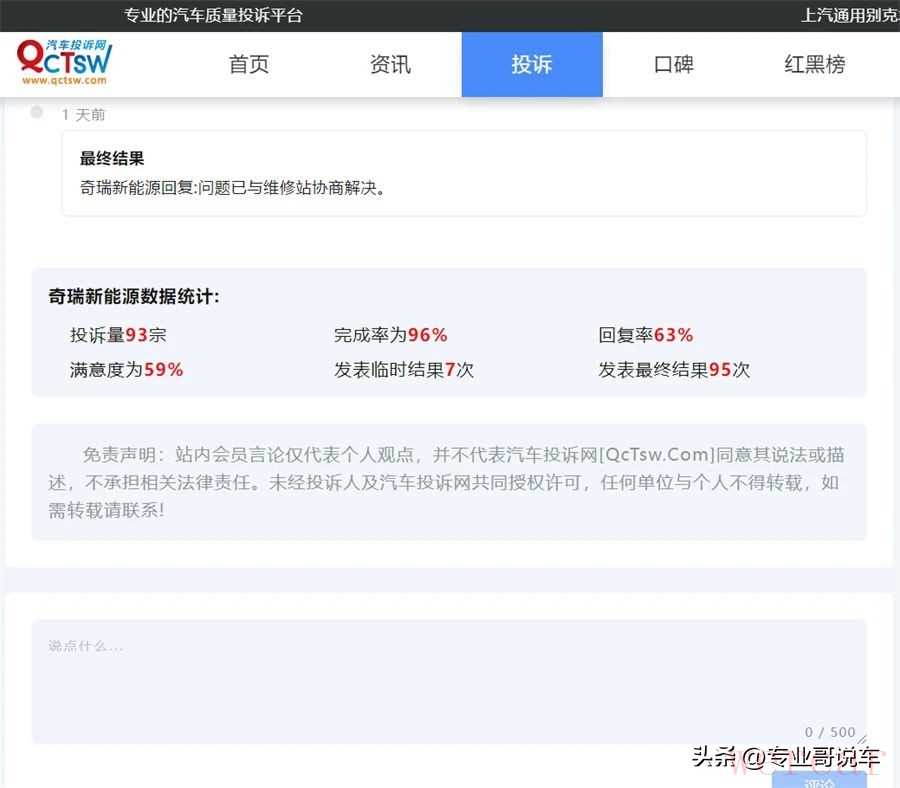Click the 0 / 500 character counter
Viewport: 900px width, 788px height.
click(x=829, y=732)
